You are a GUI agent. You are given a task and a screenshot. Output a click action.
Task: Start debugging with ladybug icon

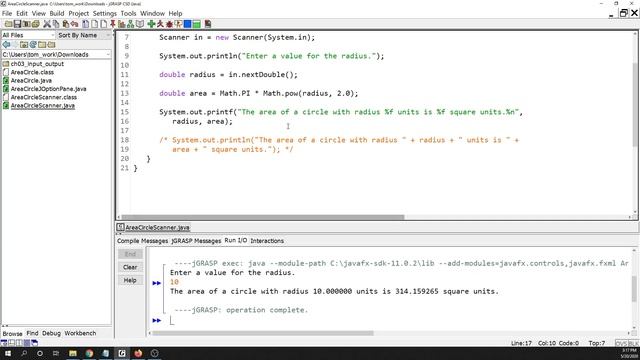point(169,24)
